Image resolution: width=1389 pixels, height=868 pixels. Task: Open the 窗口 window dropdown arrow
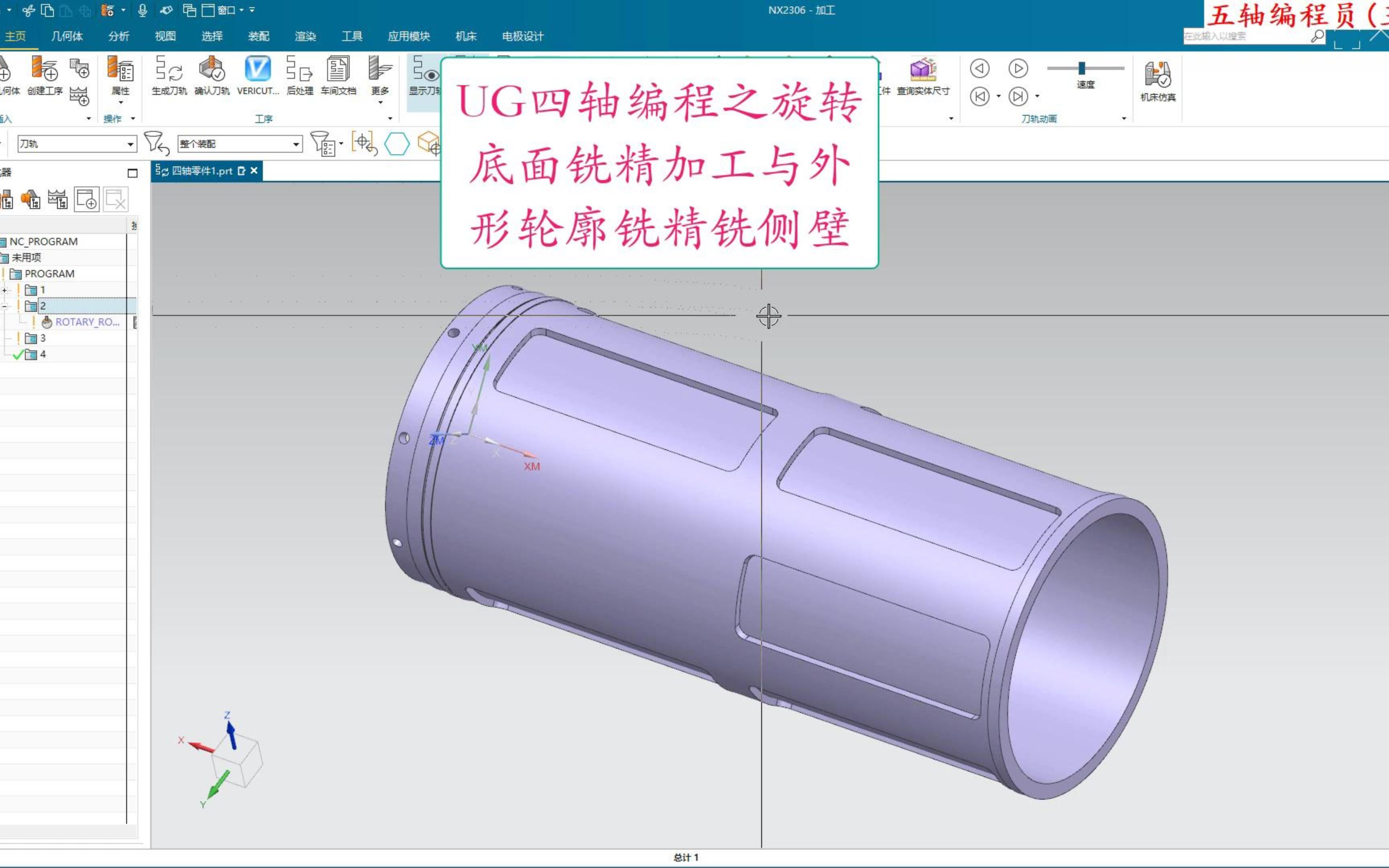click(242, 10)
